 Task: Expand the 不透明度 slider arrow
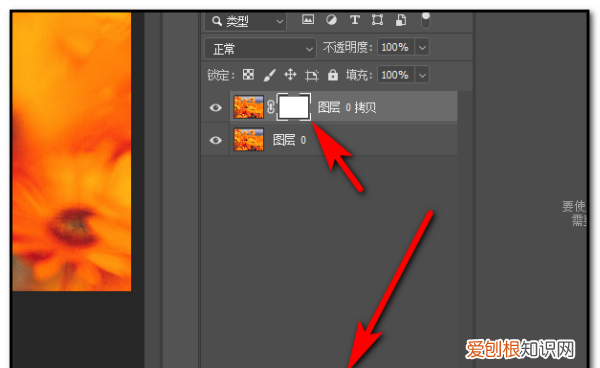422,48
